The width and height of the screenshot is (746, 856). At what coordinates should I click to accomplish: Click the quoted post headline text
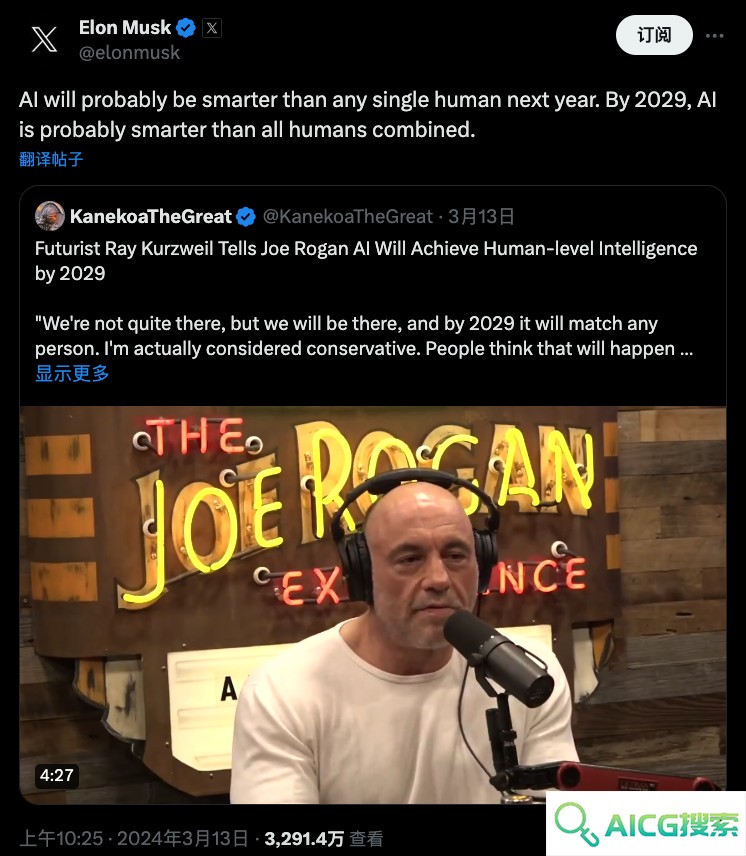tap(366, 261)
